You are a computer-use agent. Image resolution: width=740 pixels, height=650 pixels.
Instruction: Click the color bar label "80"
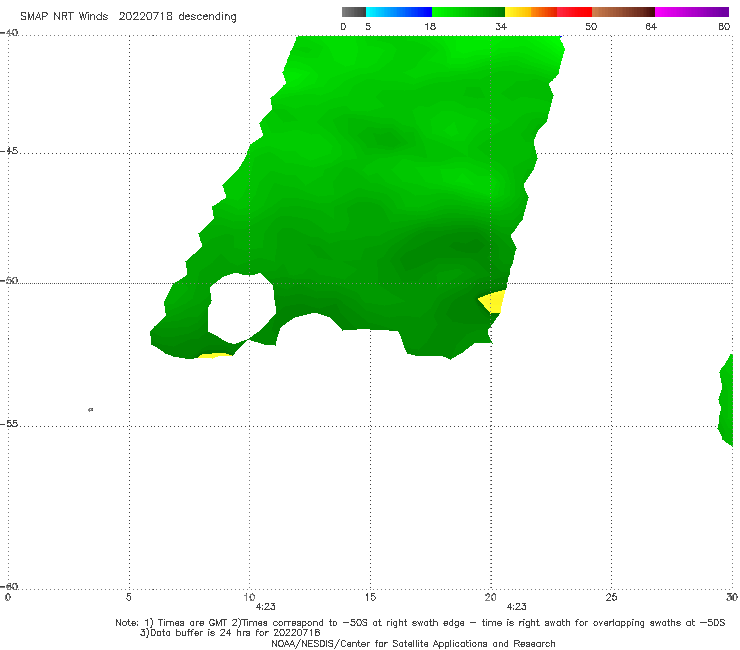tap(724, 26)
